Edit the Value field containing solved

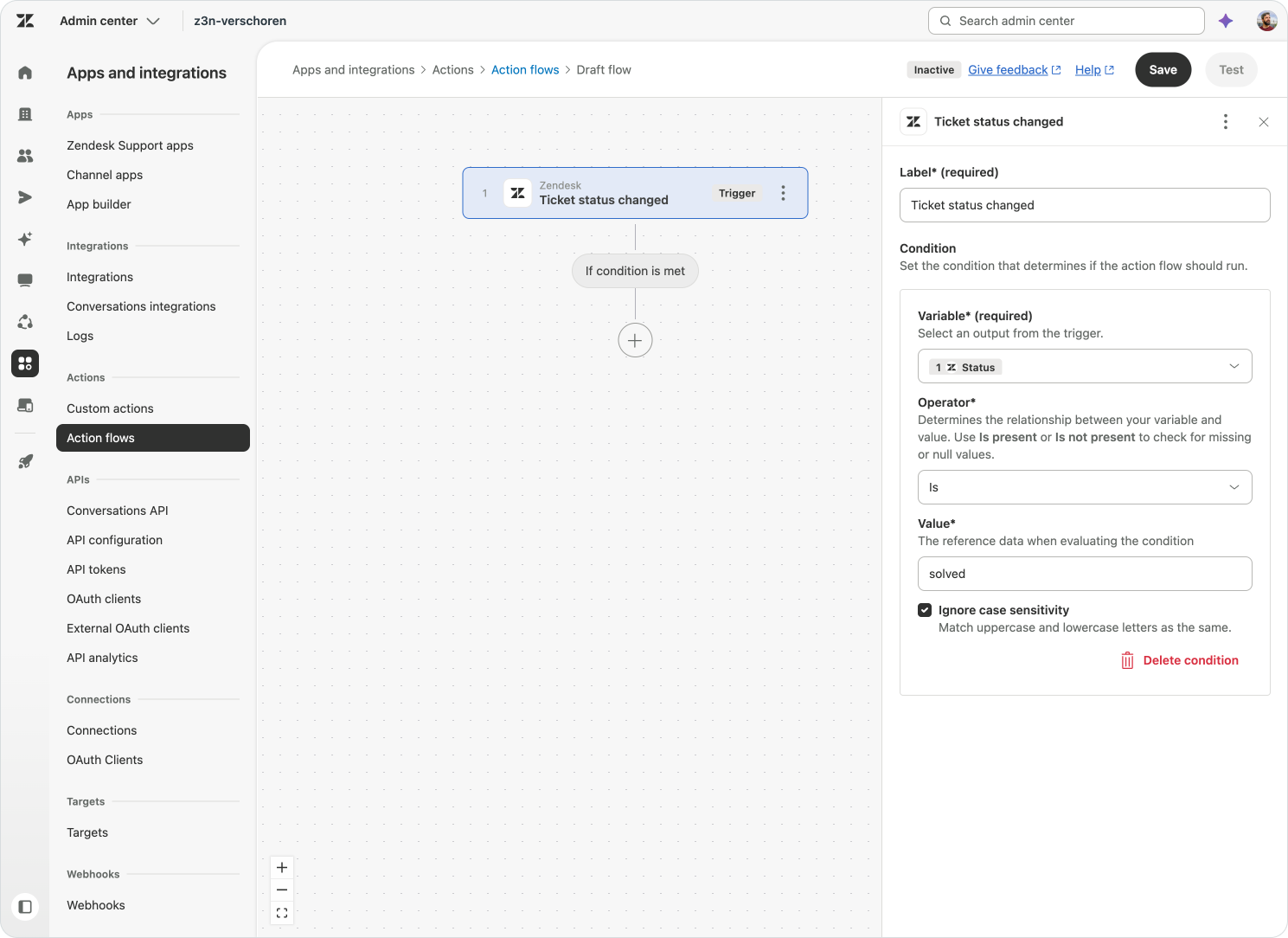click(x=1085, y=574)
